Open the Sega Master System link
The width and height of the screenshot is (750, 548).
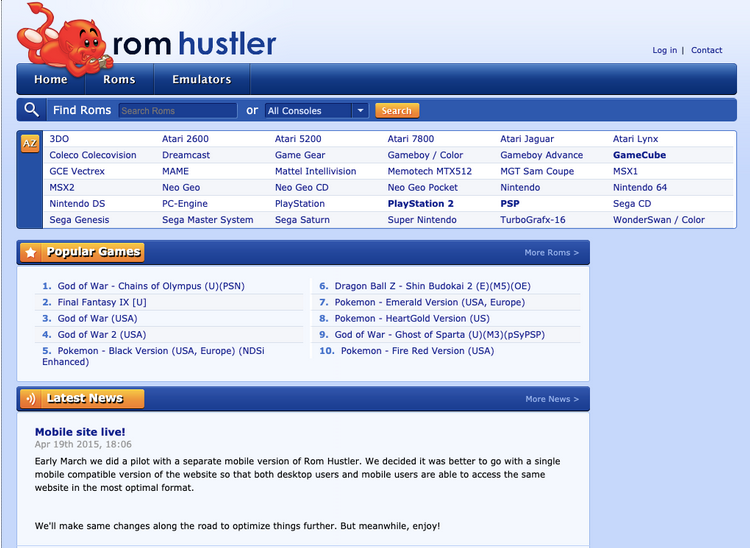[208, 220]
